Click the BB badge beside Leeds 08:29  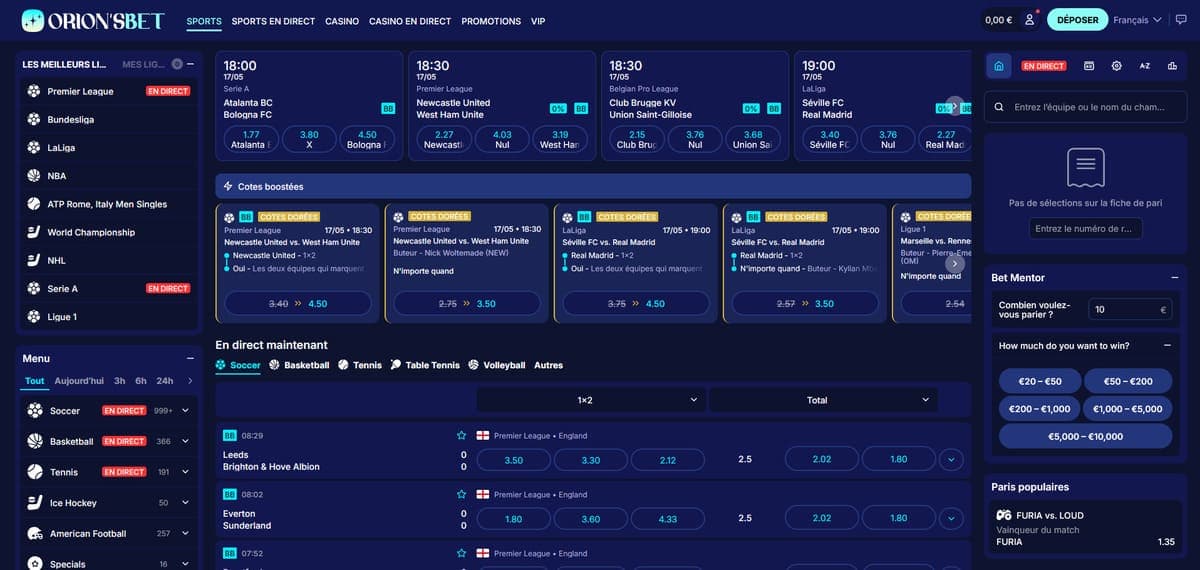click(230, 436)
